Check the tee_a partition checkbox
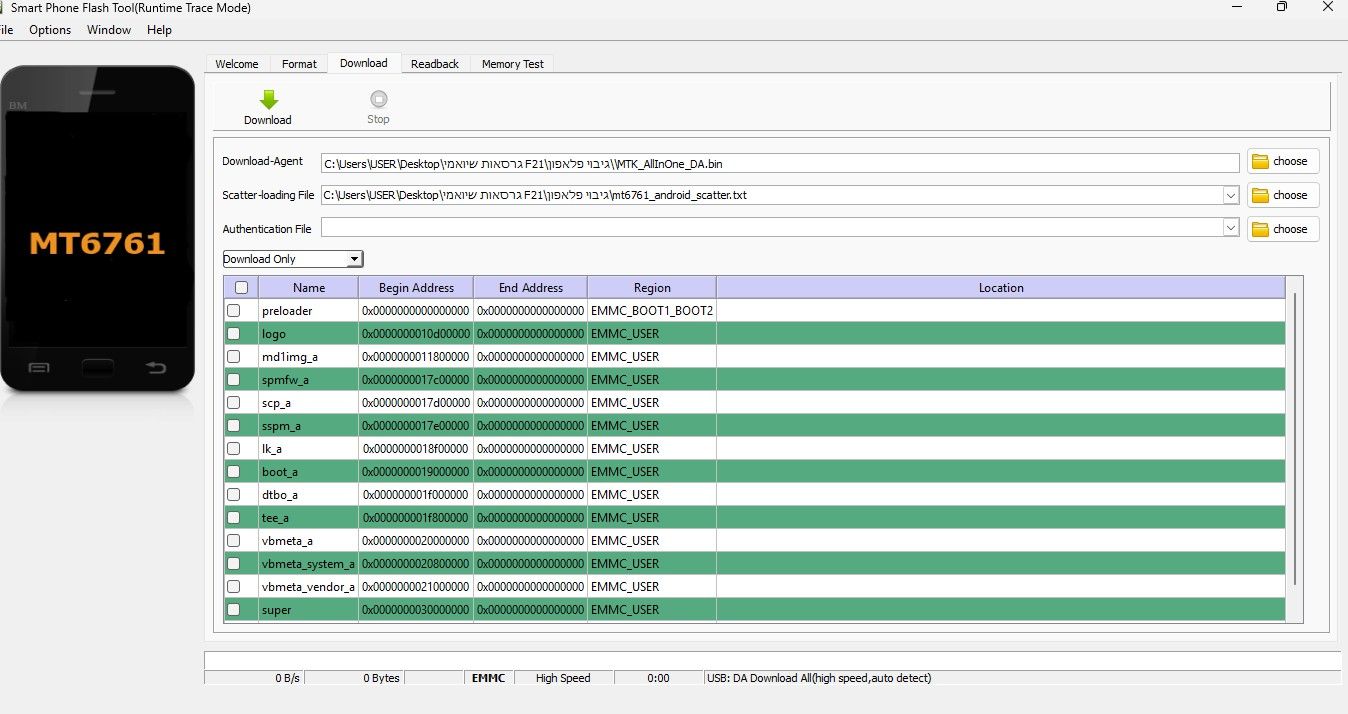The width and height of the screenshot is (1348, 714). [x=234, y=518]
